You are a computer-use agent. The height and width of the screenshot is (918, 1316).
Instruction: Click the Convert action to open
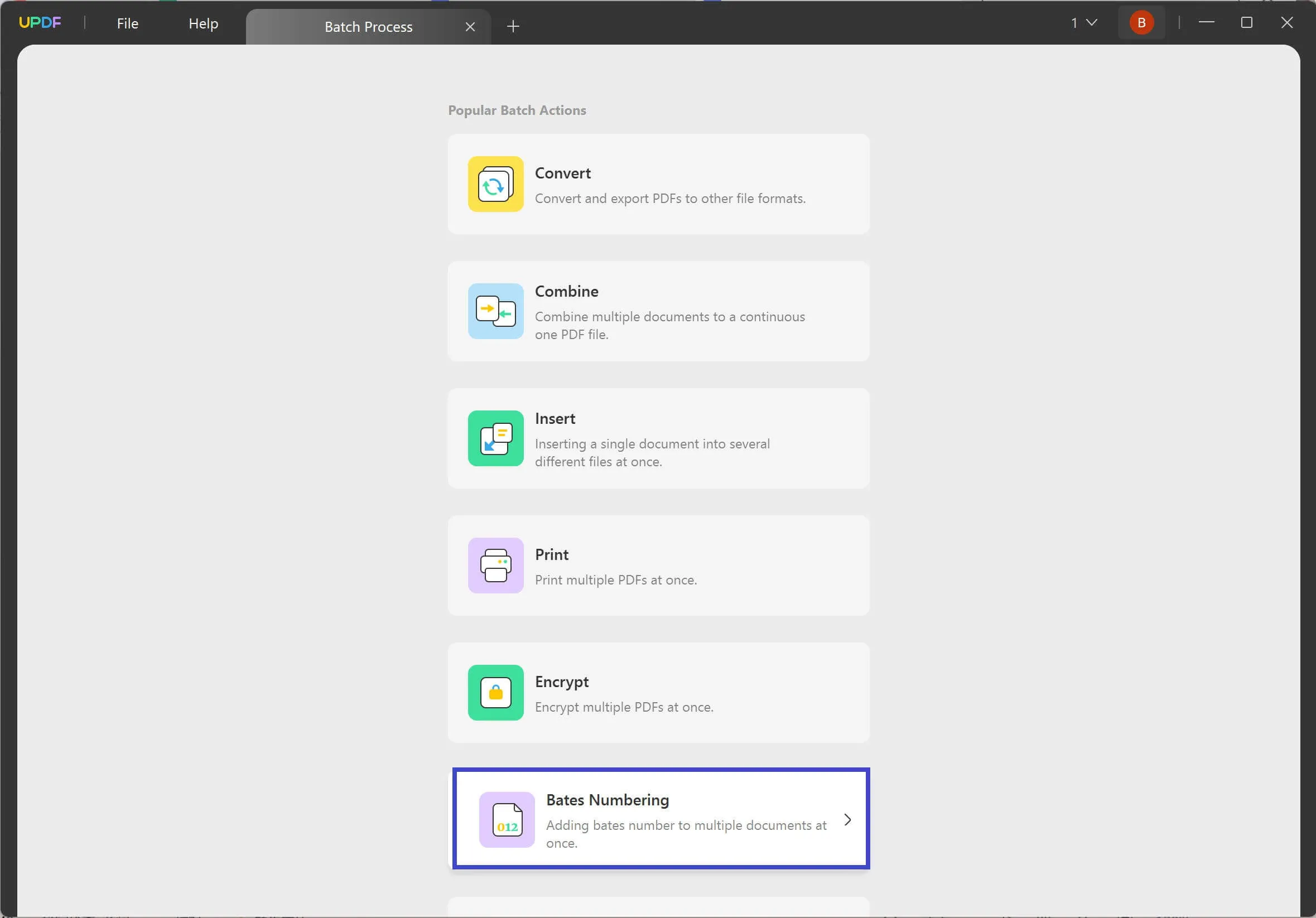coord(659,184)
